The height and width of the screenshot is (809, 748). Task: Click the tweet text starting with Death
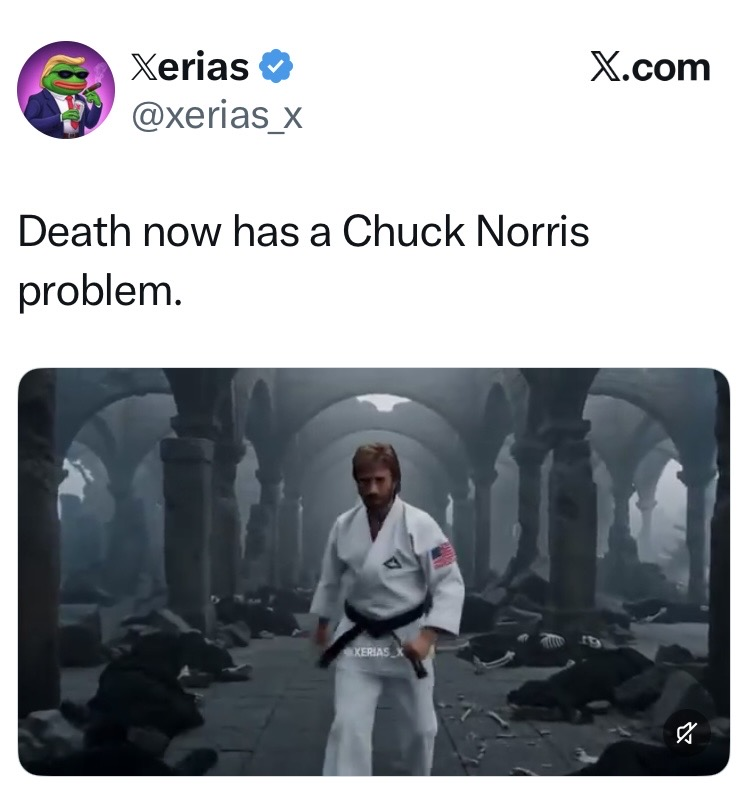click(303, 262)
